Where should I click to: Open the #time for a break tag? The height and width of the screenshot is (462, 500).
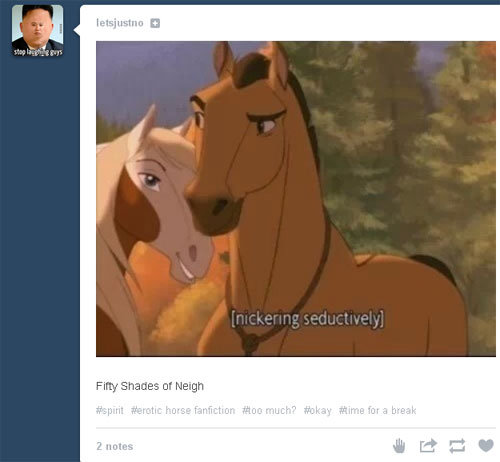378,410
